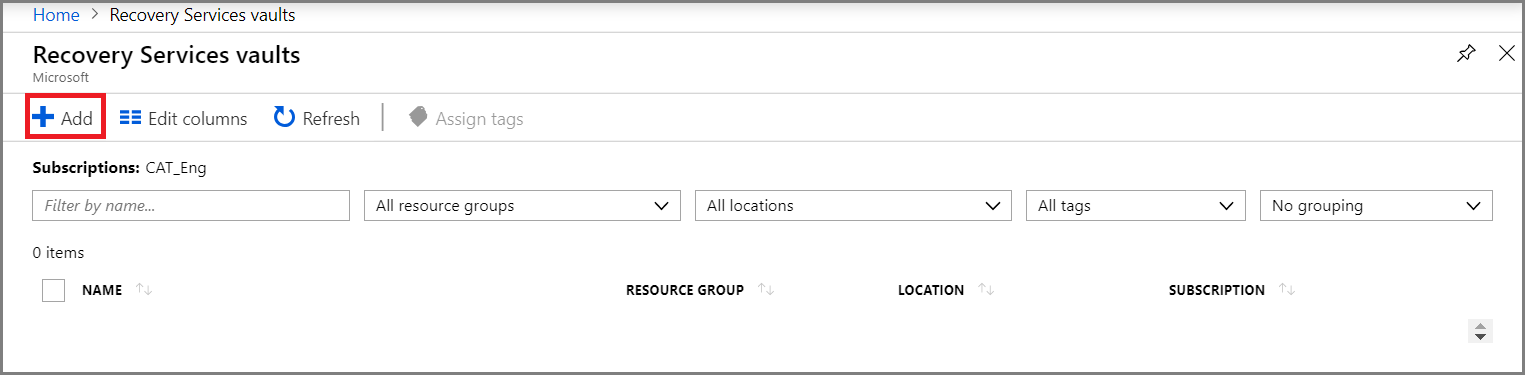Open the All resource groups dropdown

522,205
